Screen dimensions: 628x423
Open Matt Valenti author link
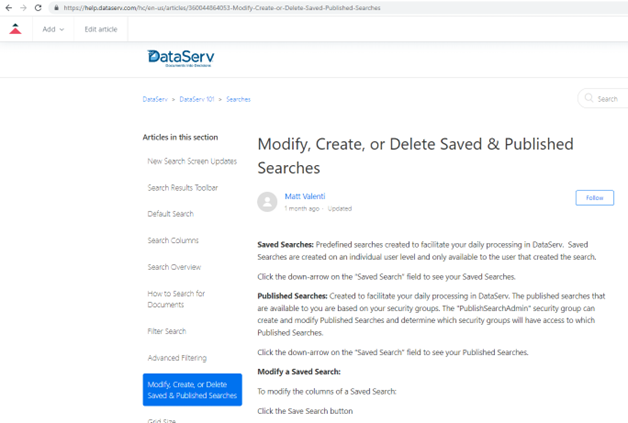[x=305, y=196]
